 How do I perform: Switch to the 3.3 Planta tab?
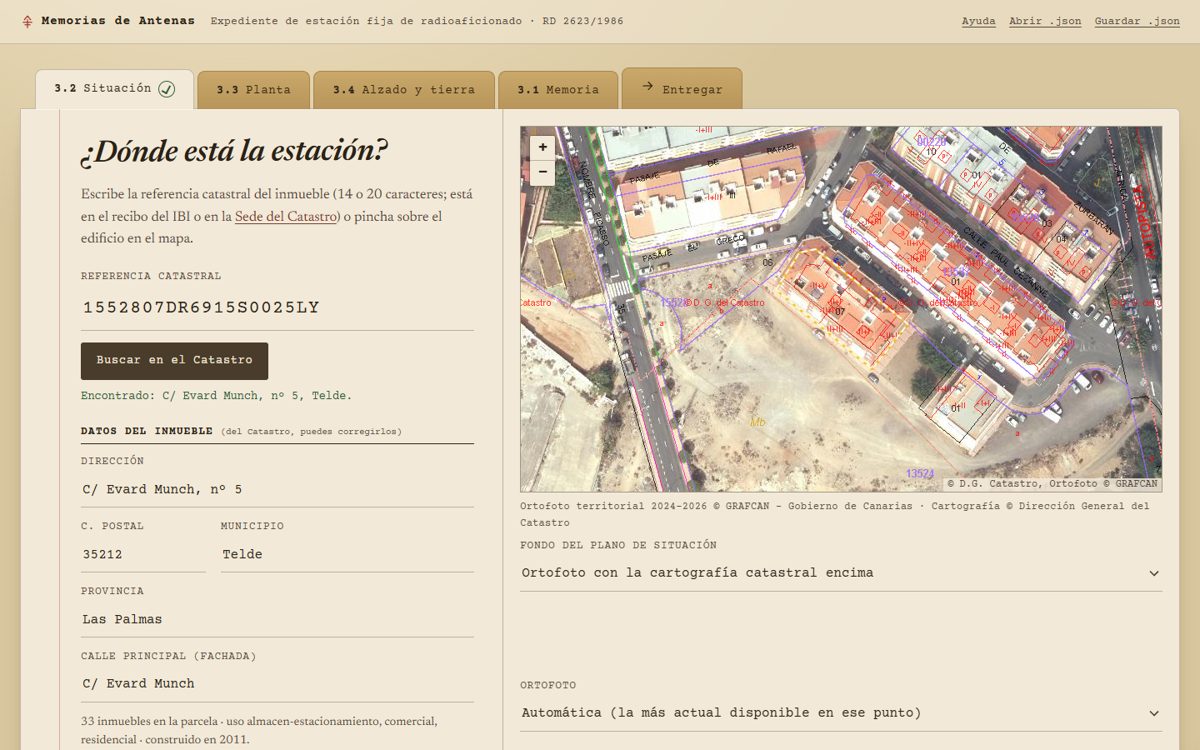[254, 90]
